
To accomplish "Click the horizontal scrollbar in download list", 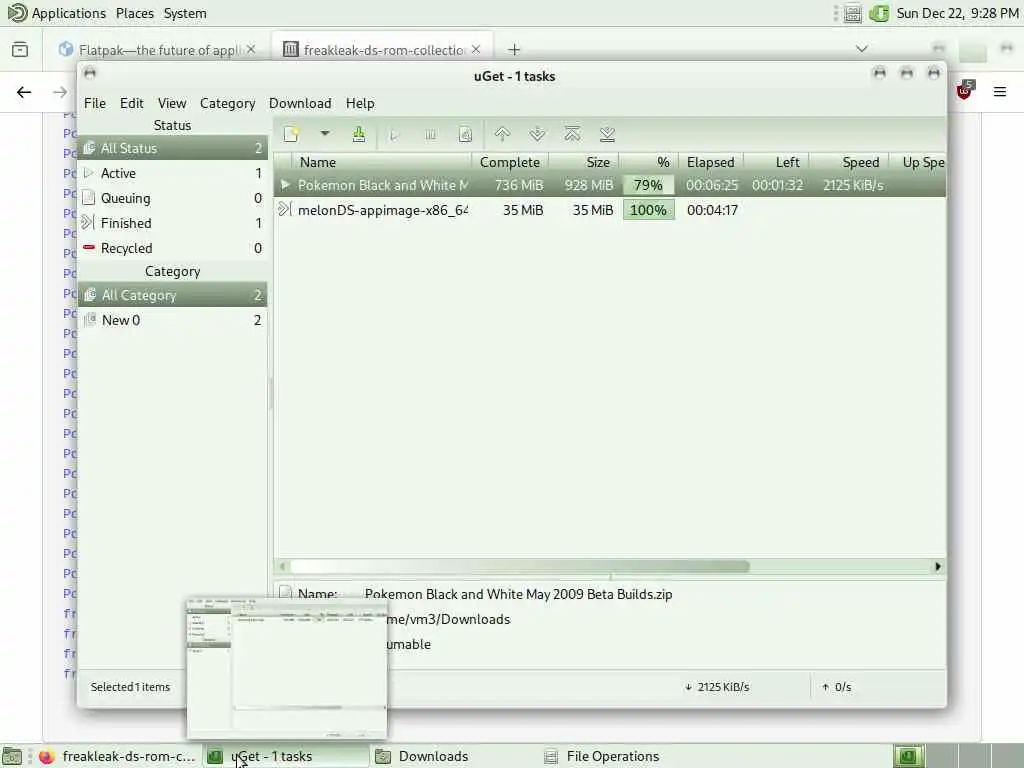I will click(520, 566).
